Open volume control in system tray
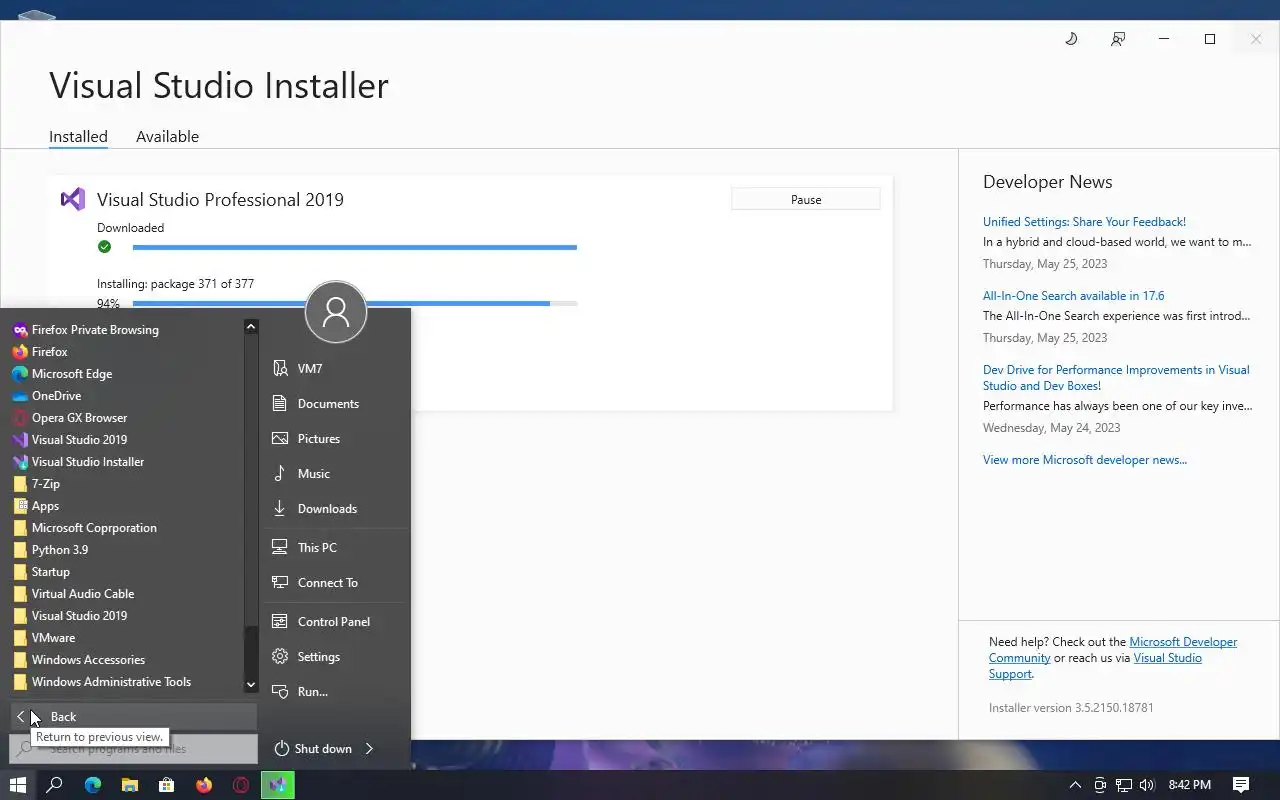This screenshot has height=800, width=1280. pos(1146,785)
